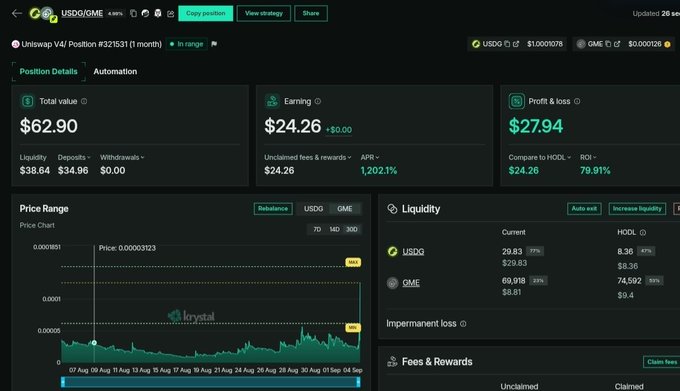The height and width of the screenshot is (391, 680).
Task: Click right handle of chart range slider
Action: [x=358, y=382]
